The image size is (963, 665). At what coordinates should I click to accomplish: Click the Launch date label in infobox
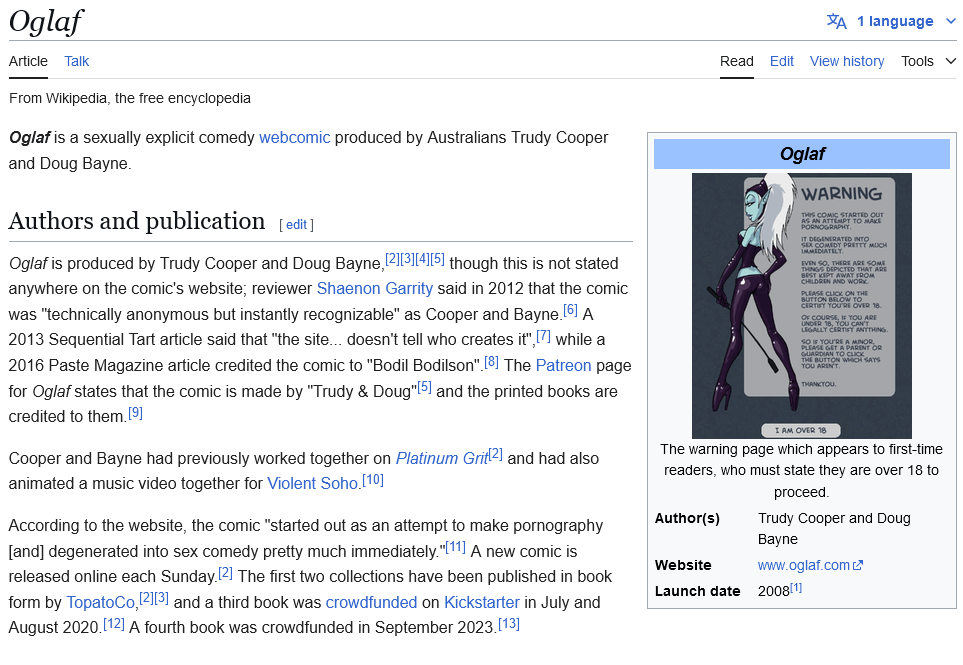pos(697,591)
